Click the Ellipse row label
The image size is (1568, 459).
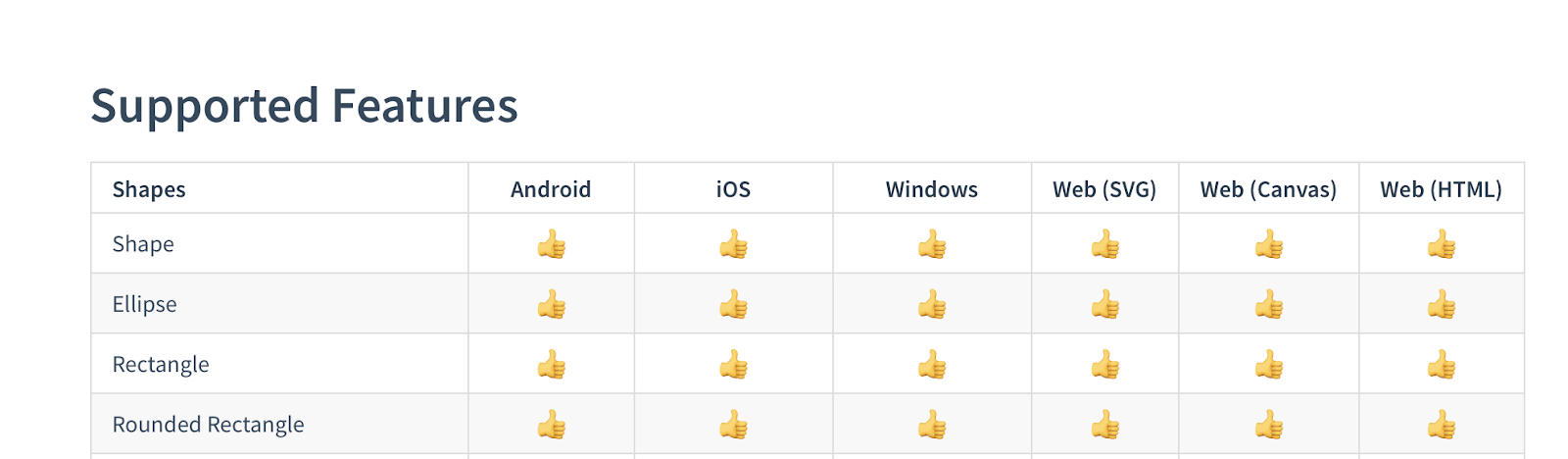click(x=145, y=304)
